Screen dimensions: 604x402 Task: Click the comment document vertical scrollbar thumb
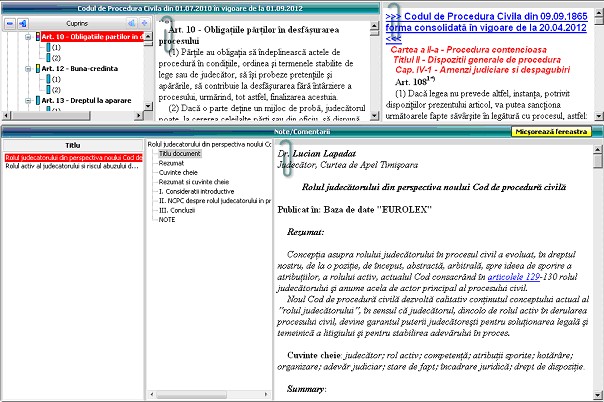(598, 161)
